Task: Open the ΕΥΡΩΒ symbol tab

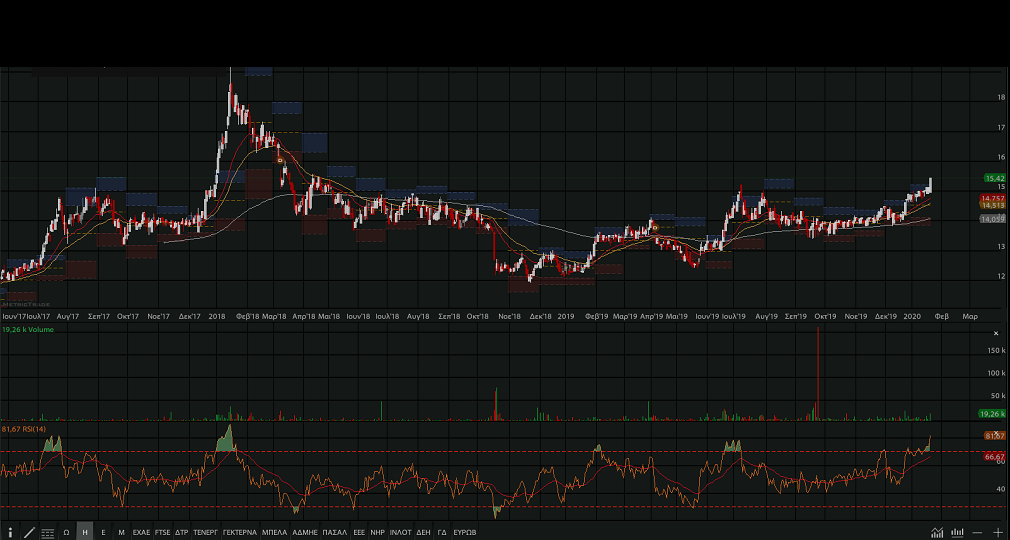Action: click(x=465, y=532)
